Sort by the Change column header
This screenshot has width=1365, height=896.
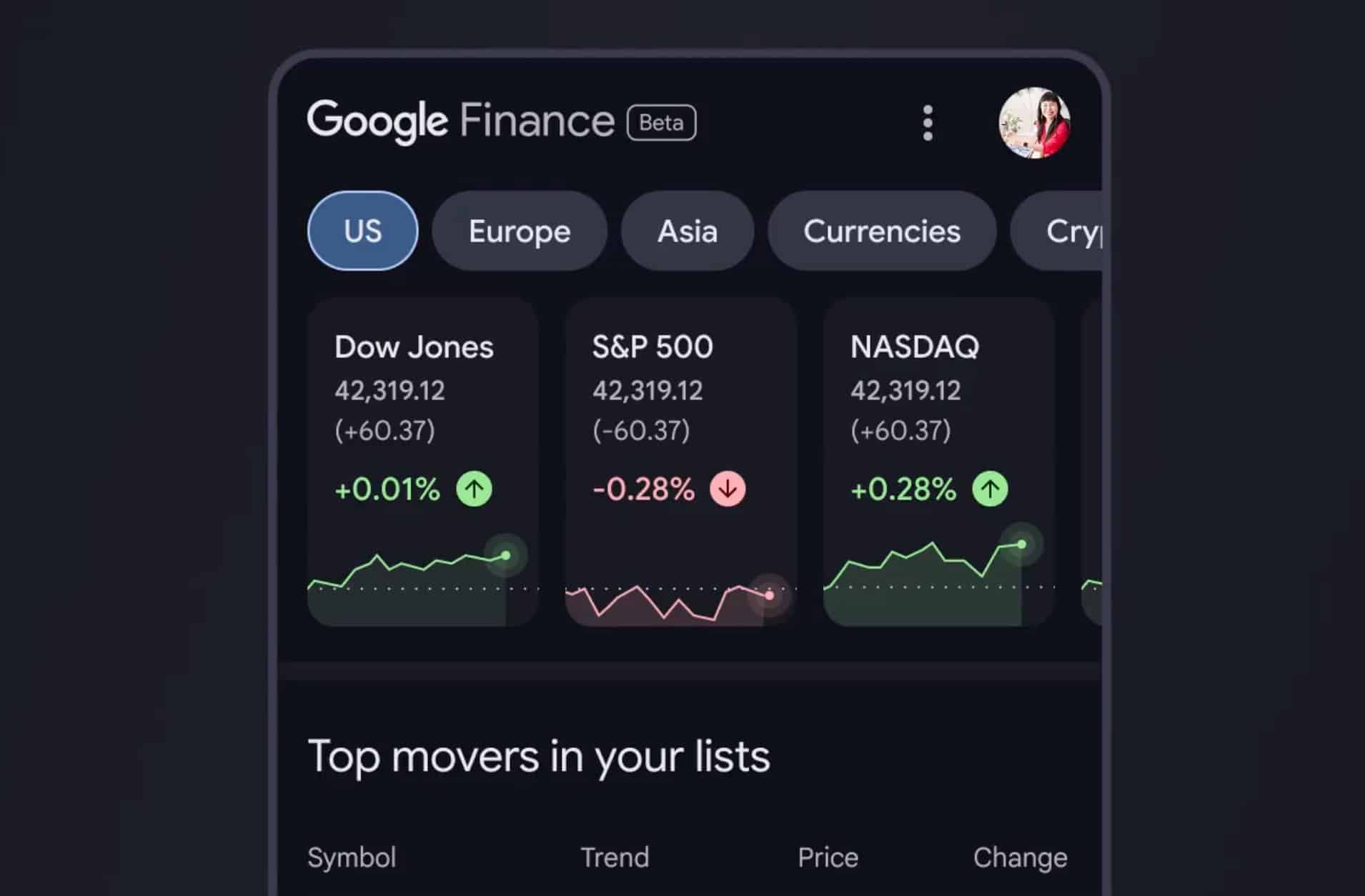[x=1020, y=857]
